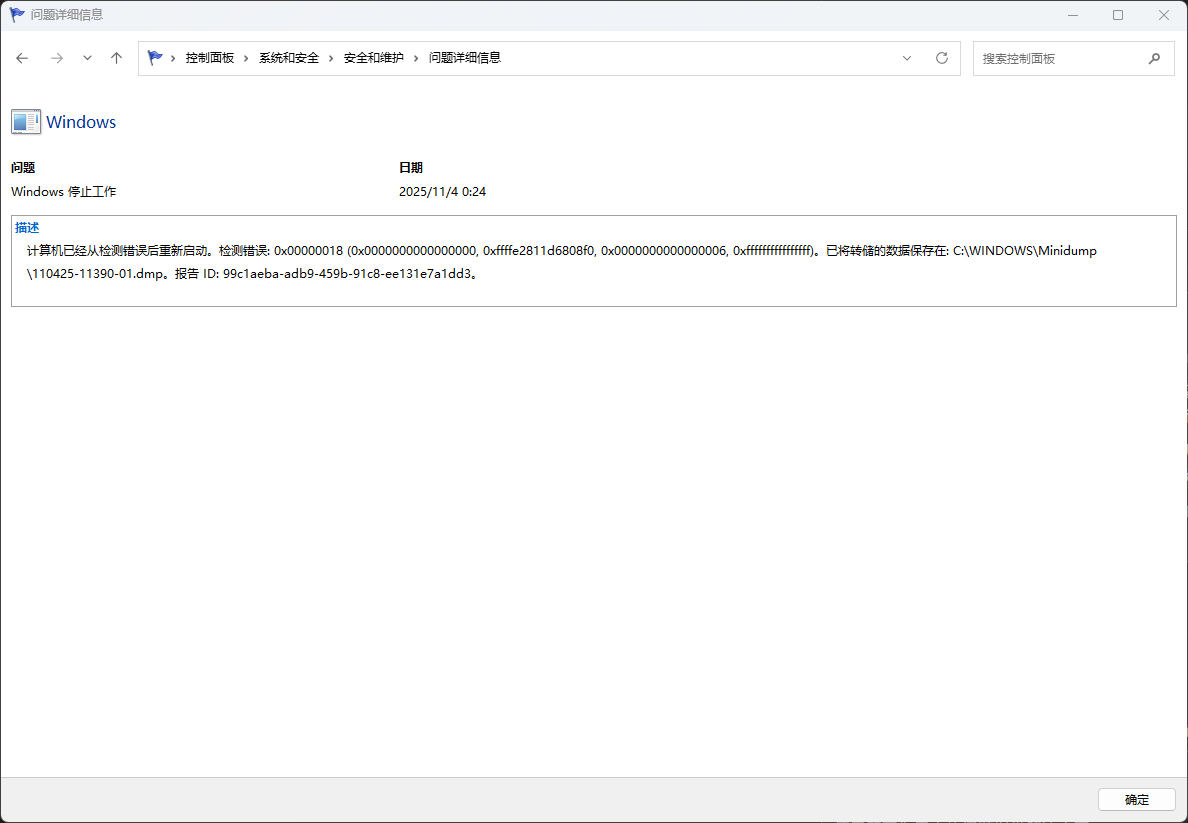Image resolution: width=1188 pixels, height=823 pixels.
Task: Refresh the current page
Action: coord(941,58)
